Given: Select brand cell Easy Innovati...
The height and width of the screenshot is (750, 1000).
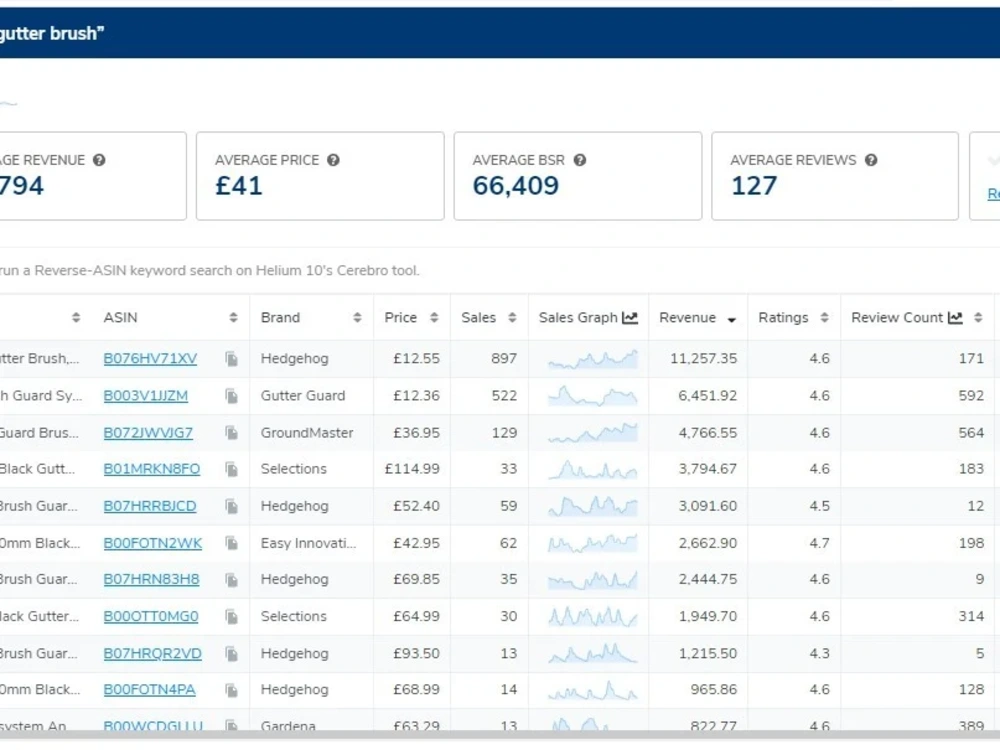Looking at the screenshot, I should pos(309,543).
